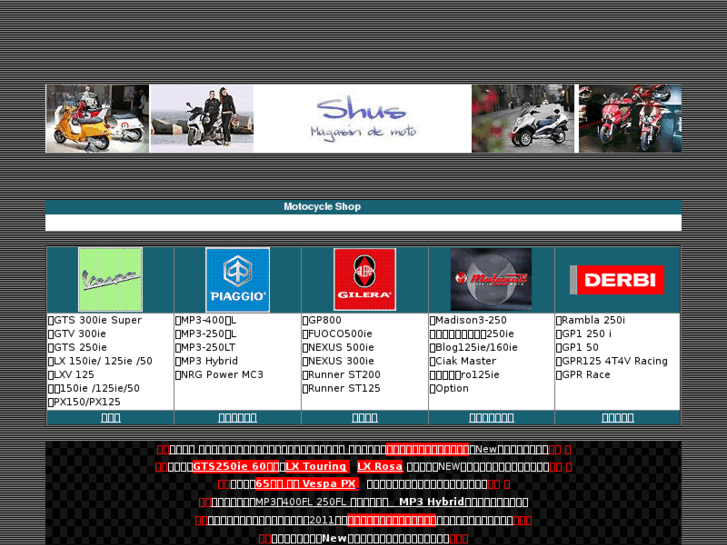
Task: Select MP3 Hybrid entry in Piaggio list
Action: pos(206,361)
